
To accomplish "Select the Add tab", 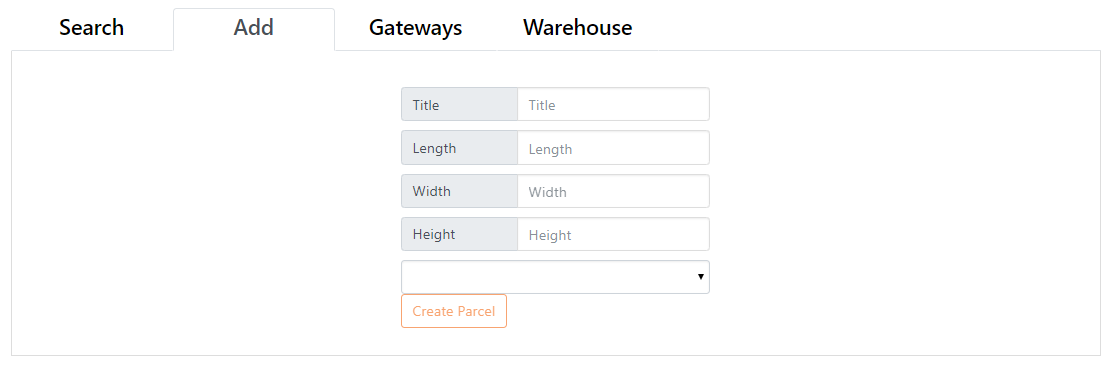I will (x=254, y=28).
